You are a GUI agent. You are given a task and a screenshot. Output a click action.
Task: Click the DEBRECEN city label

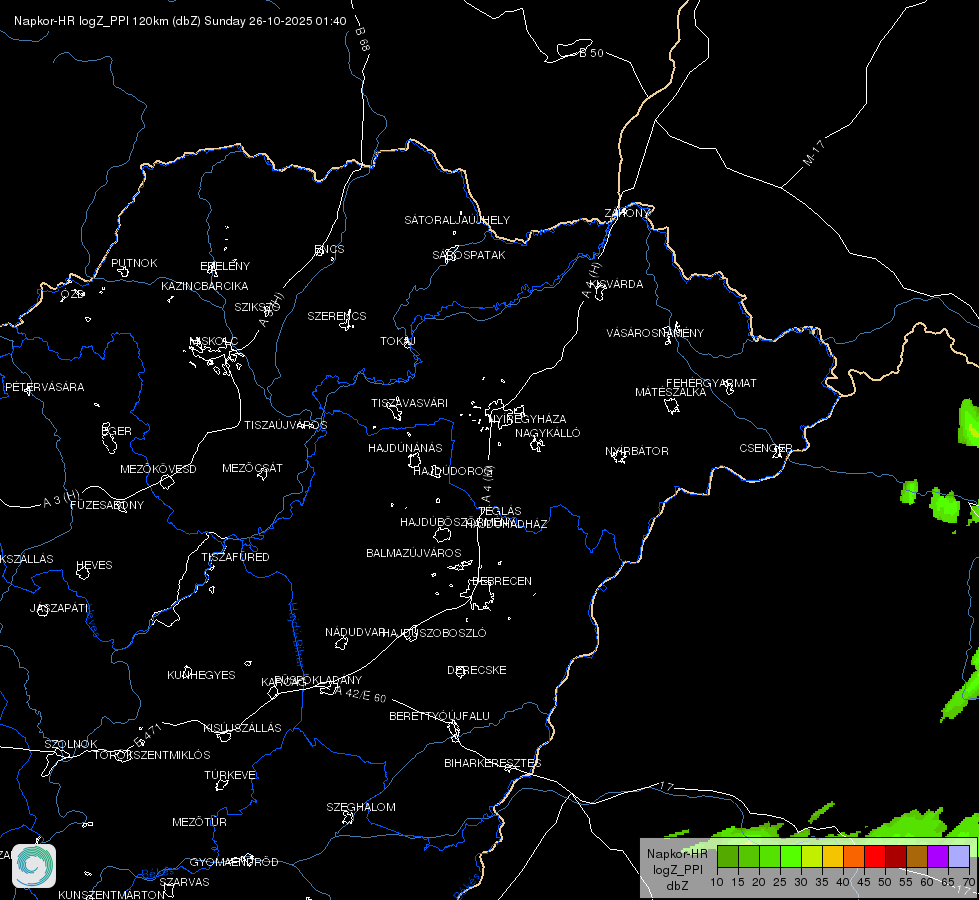(x=502, y=581)
